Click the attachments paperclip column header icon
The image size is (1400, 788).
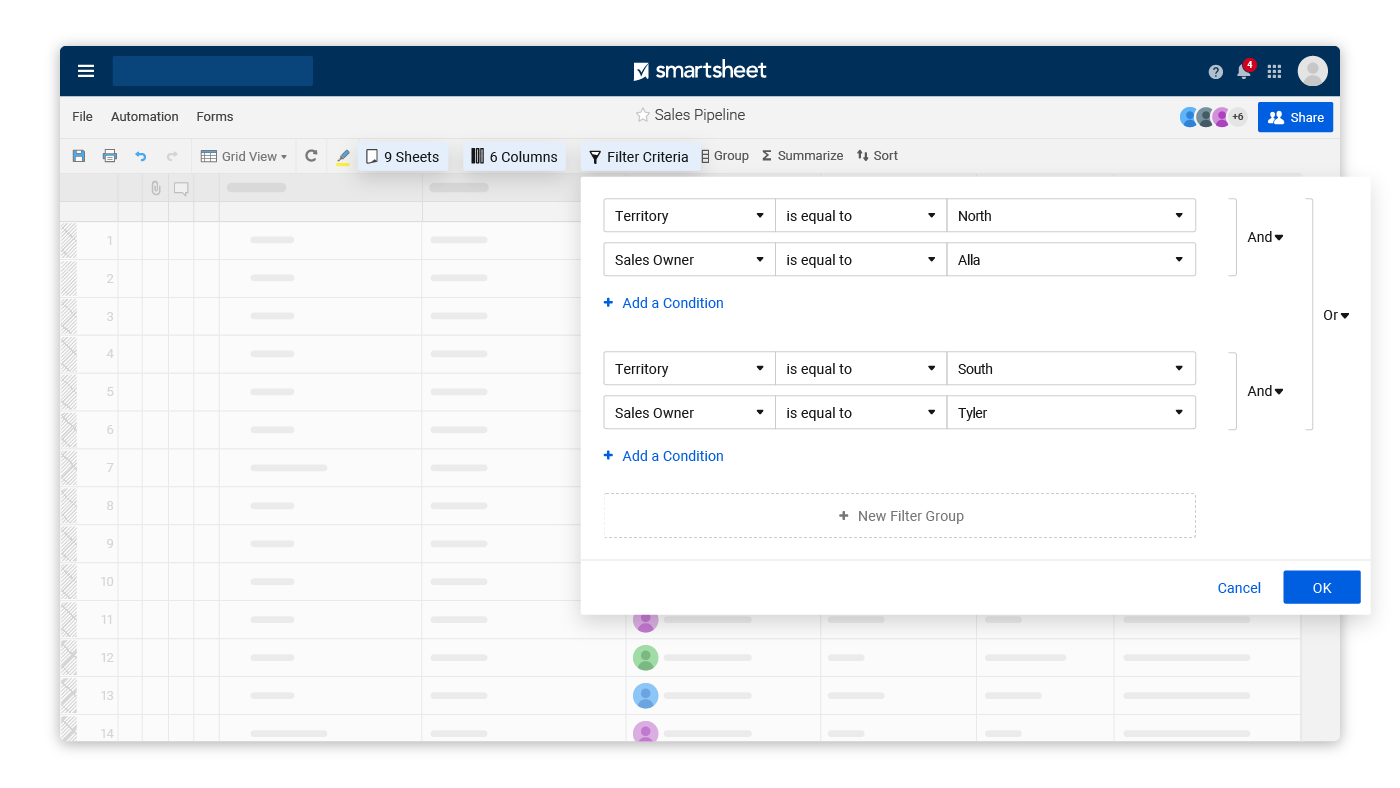coord(156,187)
